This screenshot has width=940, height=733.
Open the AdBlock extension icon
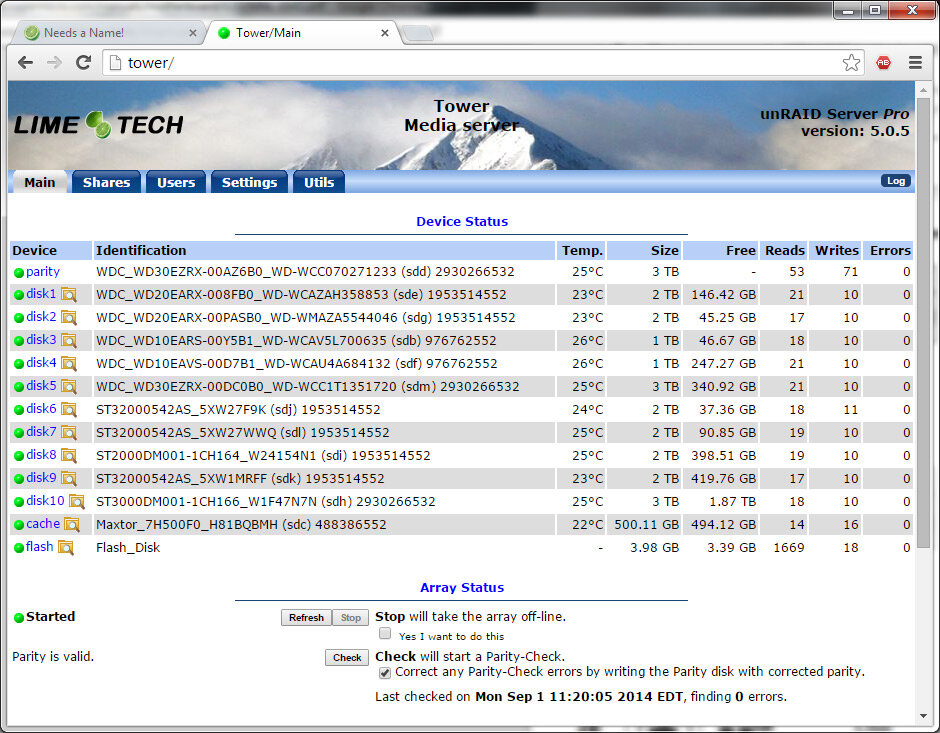[x=883, y=62]
